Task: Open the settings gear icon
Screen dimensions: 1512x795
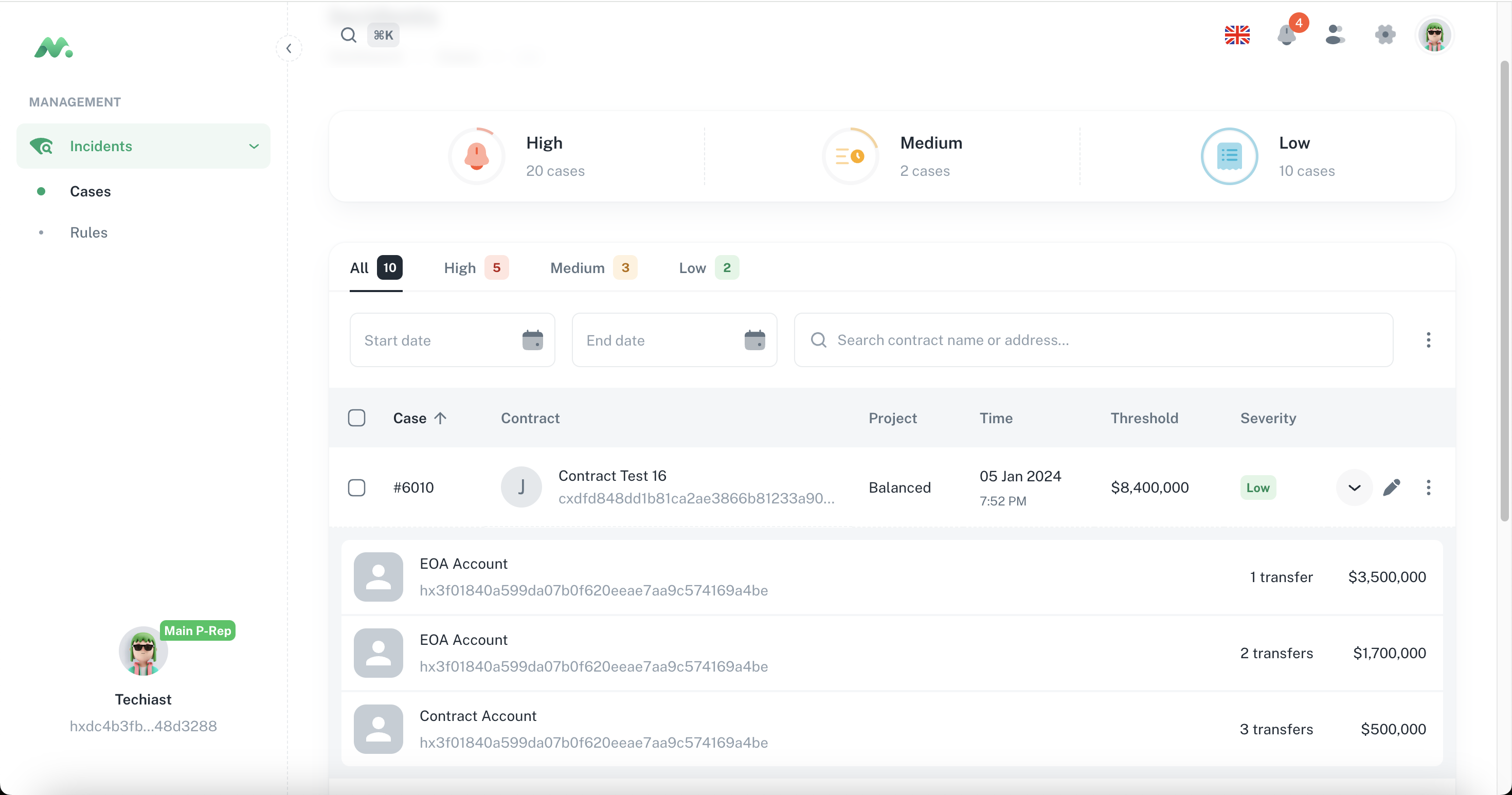Action: [x=1384, y=34]
